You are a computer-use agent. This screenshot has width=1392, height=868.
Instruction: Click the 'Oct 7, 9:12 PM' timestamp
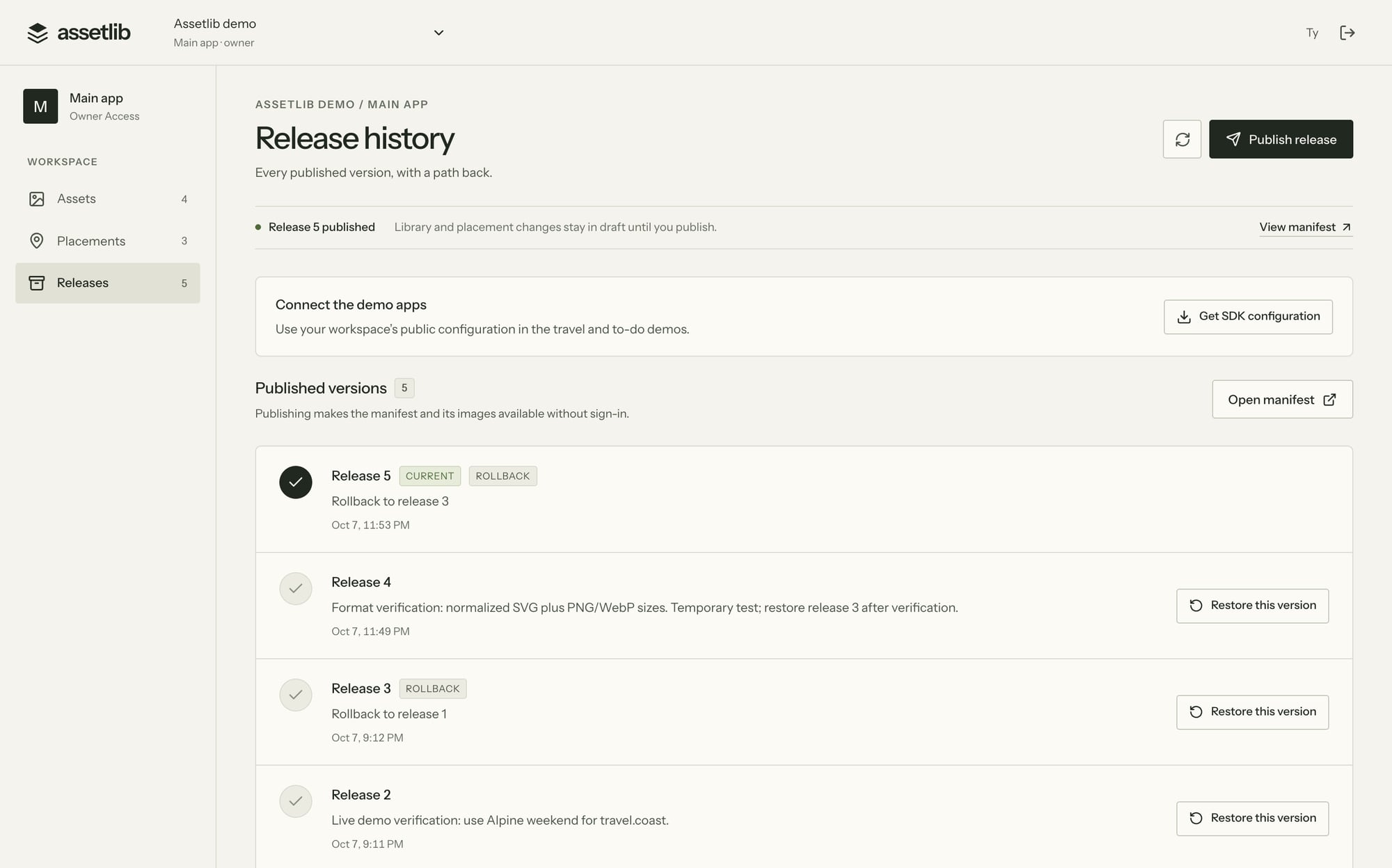(367, 738)
